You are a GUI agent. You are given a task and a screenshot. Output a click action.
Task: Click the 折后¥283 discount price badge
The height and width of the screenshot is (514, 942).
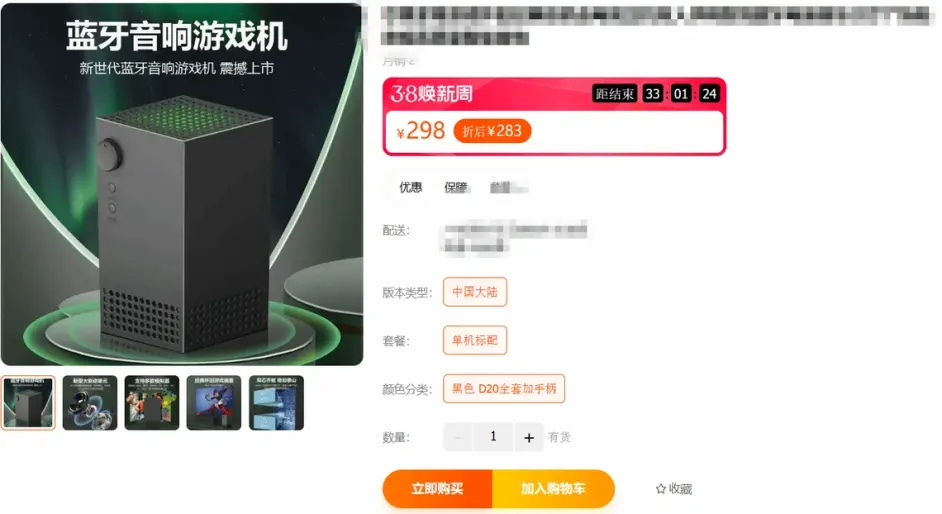[492, 131]
